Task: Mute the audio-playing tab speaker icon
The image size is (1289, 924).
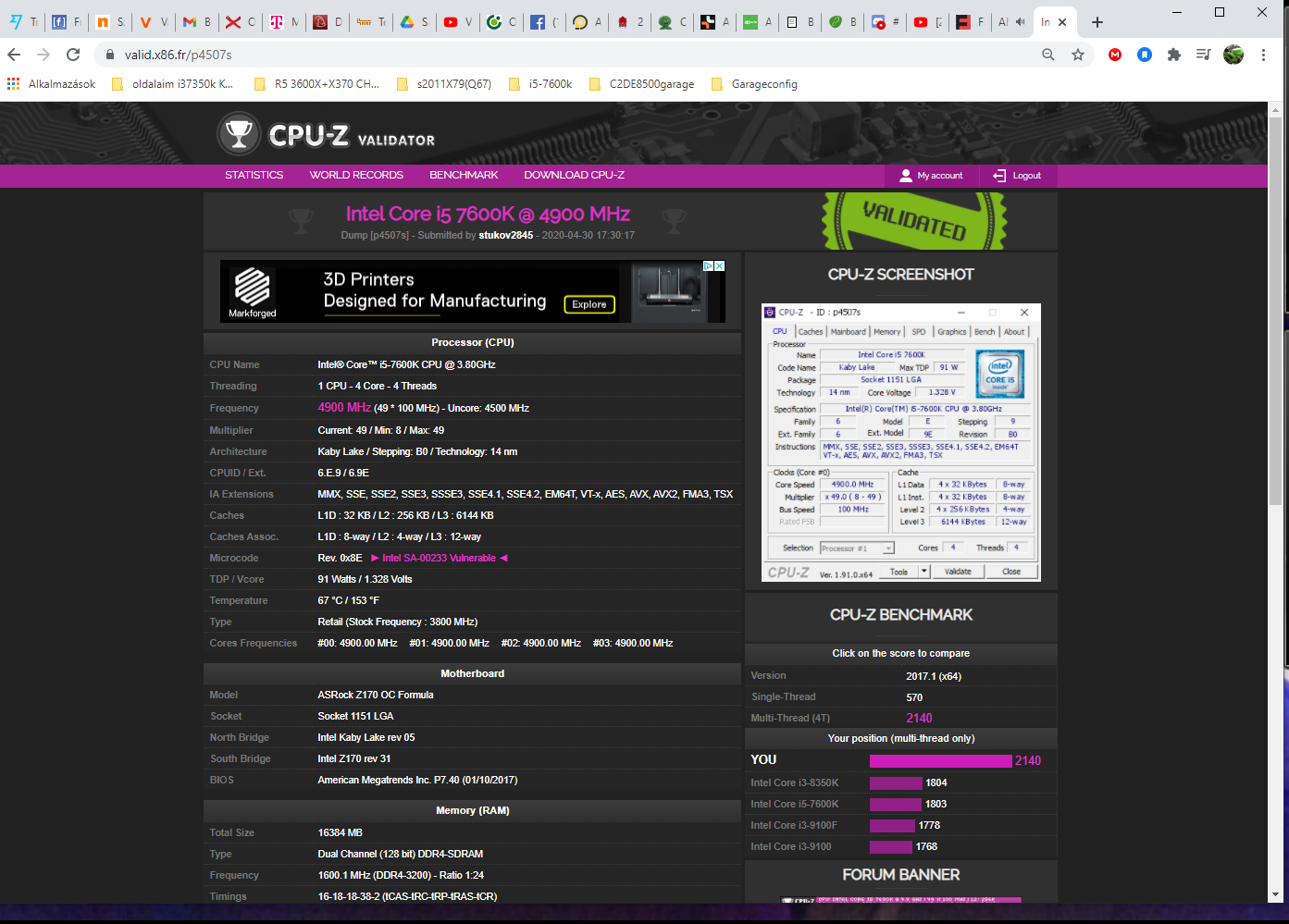Action: click(x=1020, y=22)
